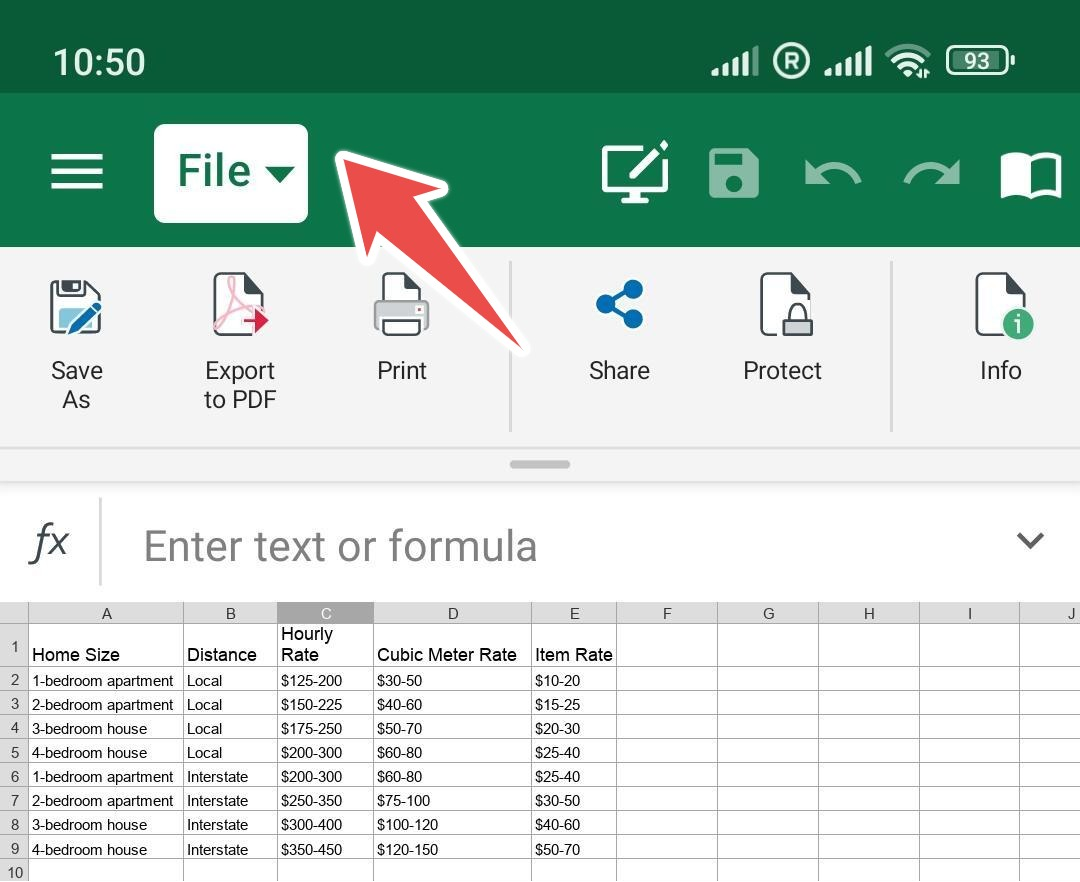
Task: Select '4-bedroom house' in row 9
Action: (x=106, y=848)
